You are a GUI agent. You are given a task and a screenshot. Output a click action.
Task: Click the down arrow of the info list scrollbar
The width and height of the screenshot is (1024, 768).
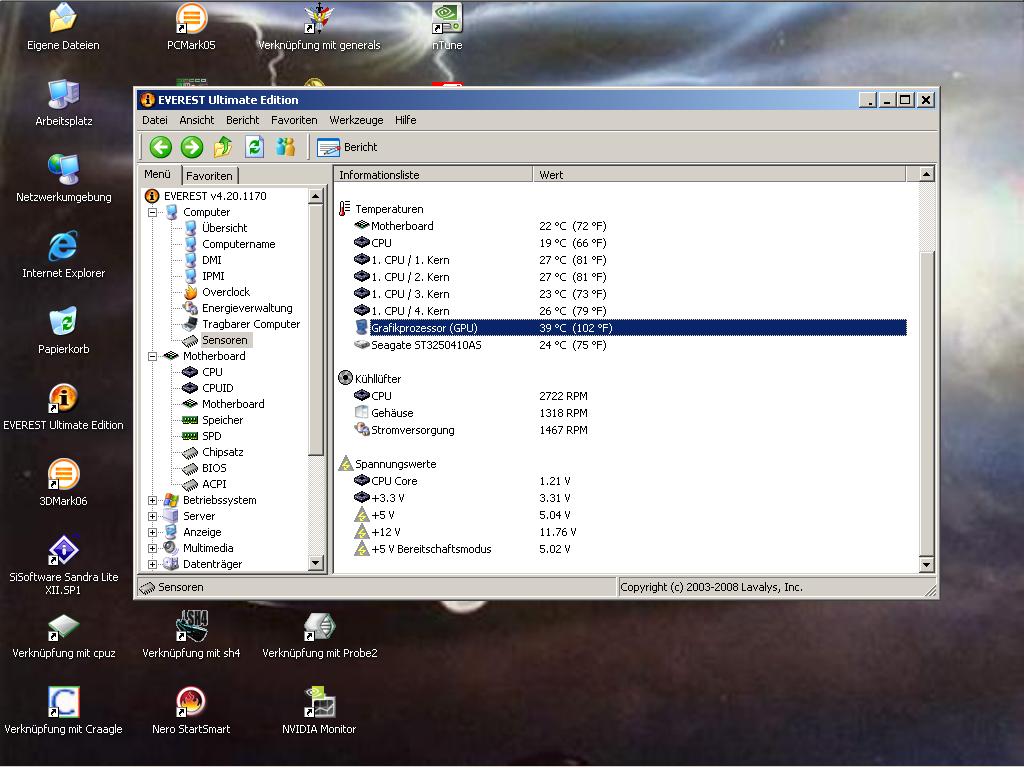point(926,564)
